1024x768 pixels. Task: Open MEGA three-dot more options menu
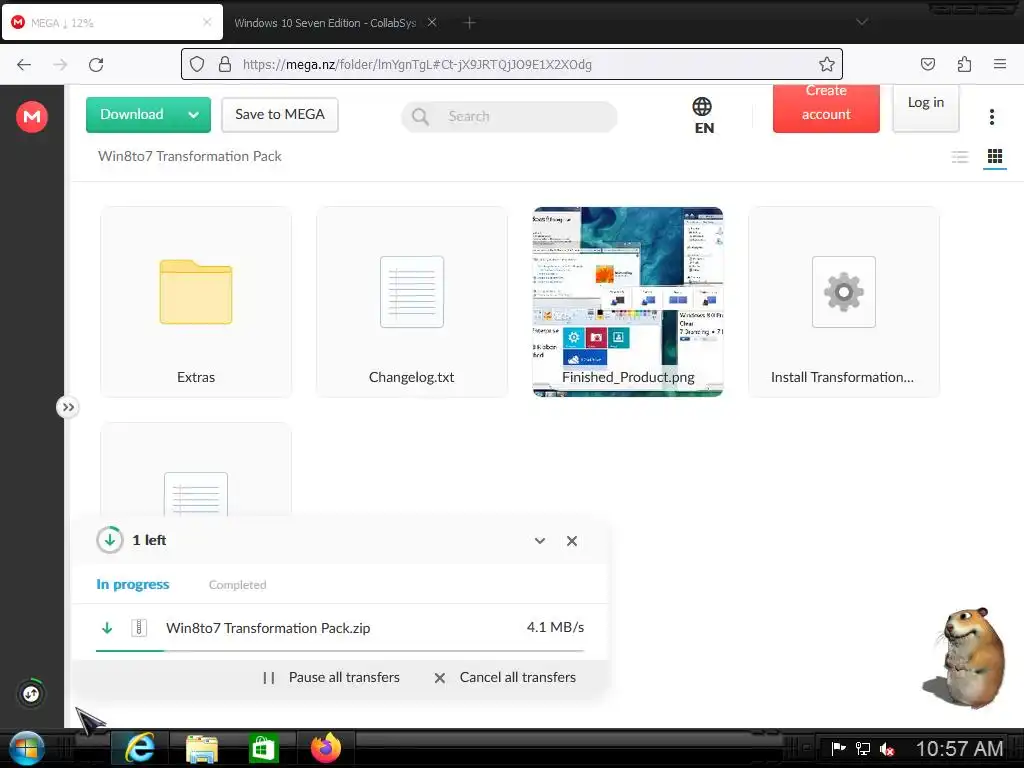pos(991,117)
